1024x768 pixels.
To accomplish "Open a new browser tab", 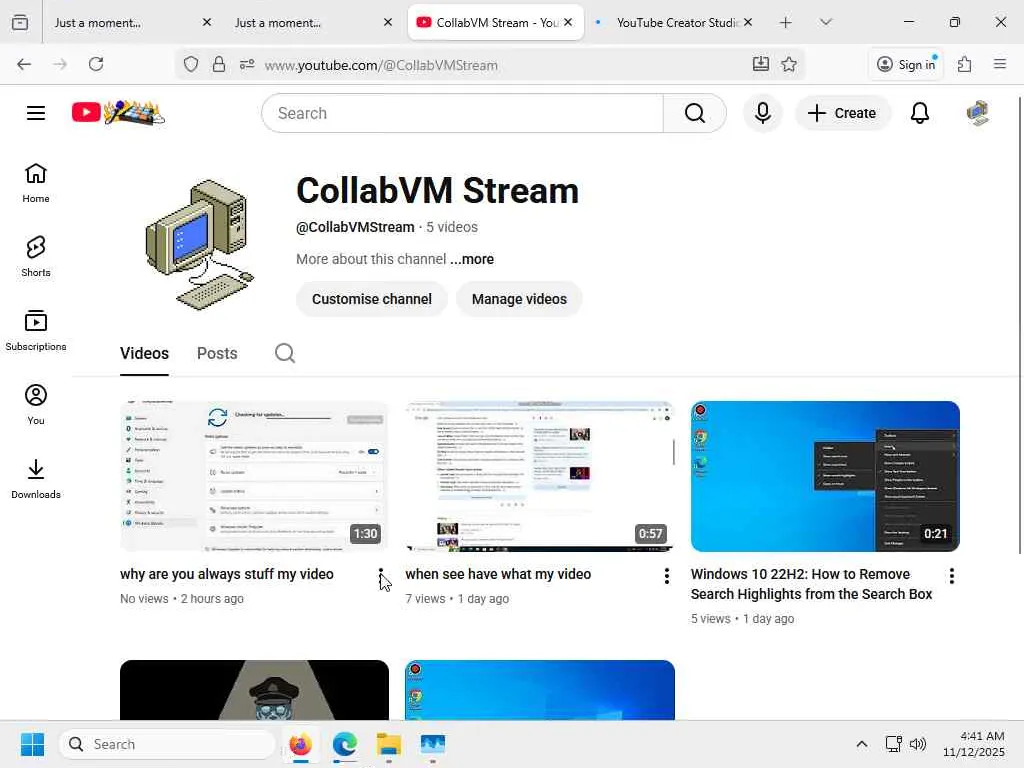I will tap(786, 22).
